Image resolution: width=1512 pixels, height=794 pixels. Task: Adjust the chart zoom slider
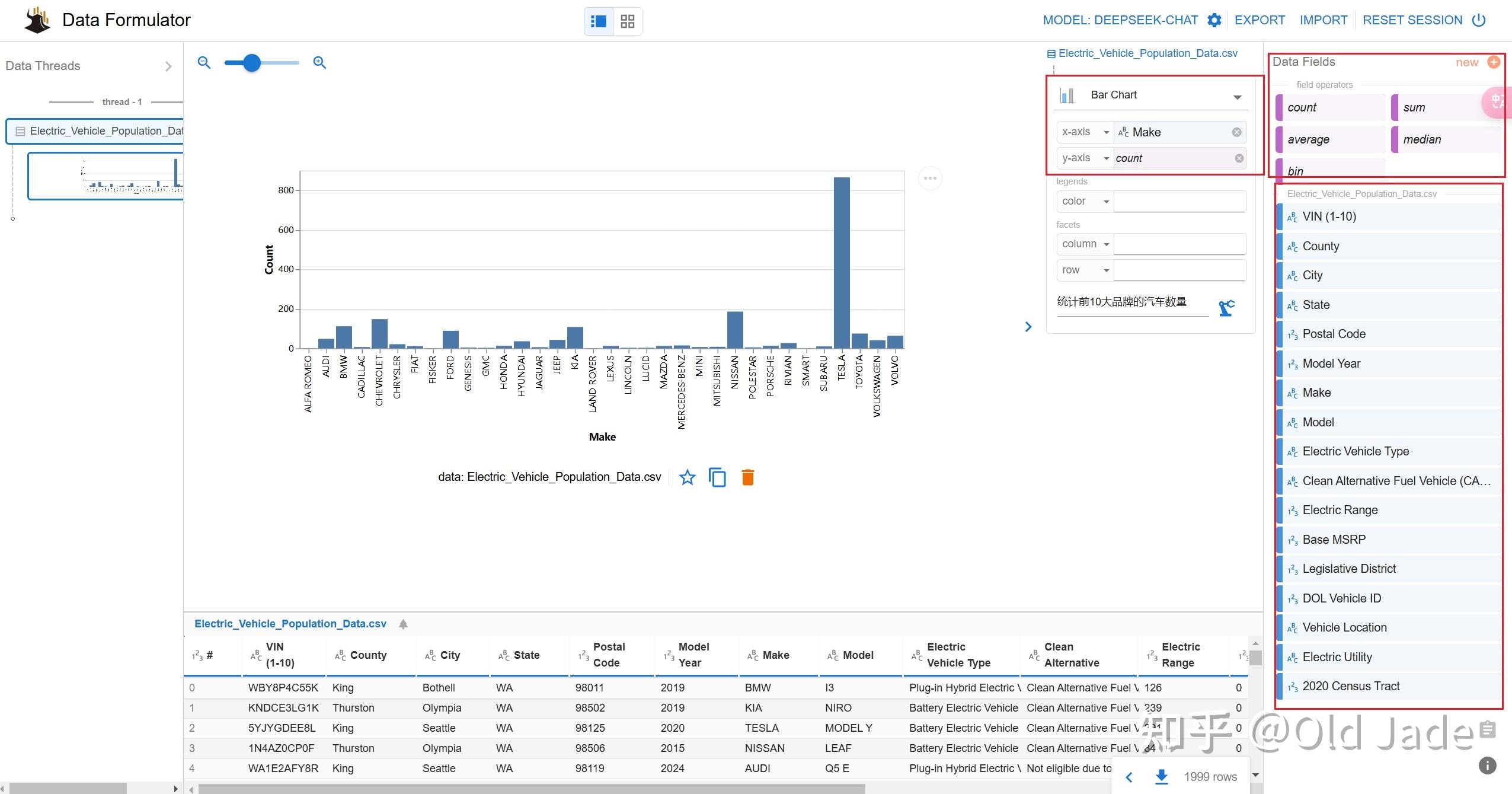[251, 62]
